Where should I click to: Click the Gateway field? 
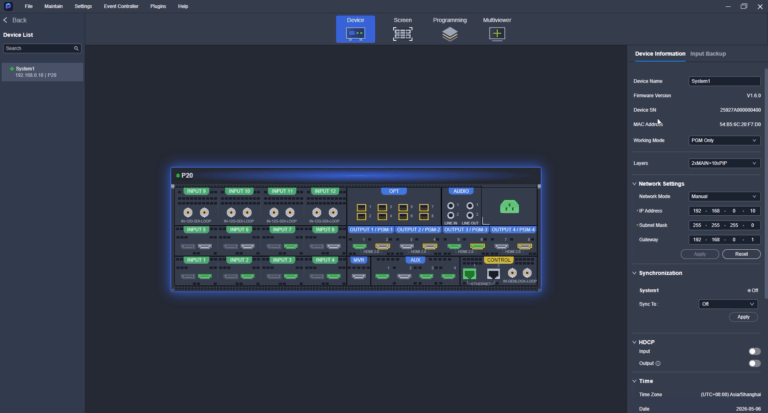724,240
